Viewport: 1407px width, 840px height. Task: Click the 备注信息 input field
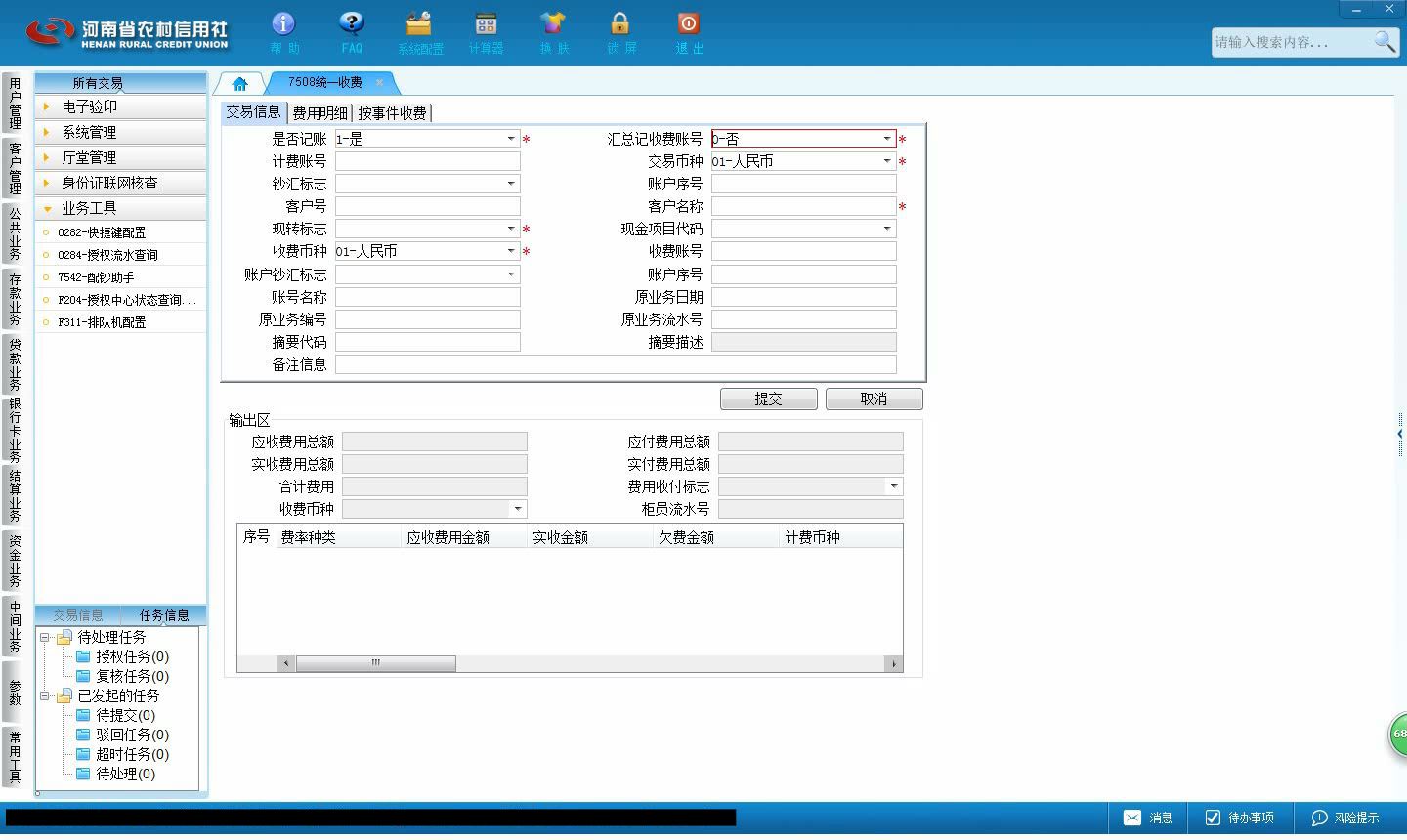click(616, 364)
